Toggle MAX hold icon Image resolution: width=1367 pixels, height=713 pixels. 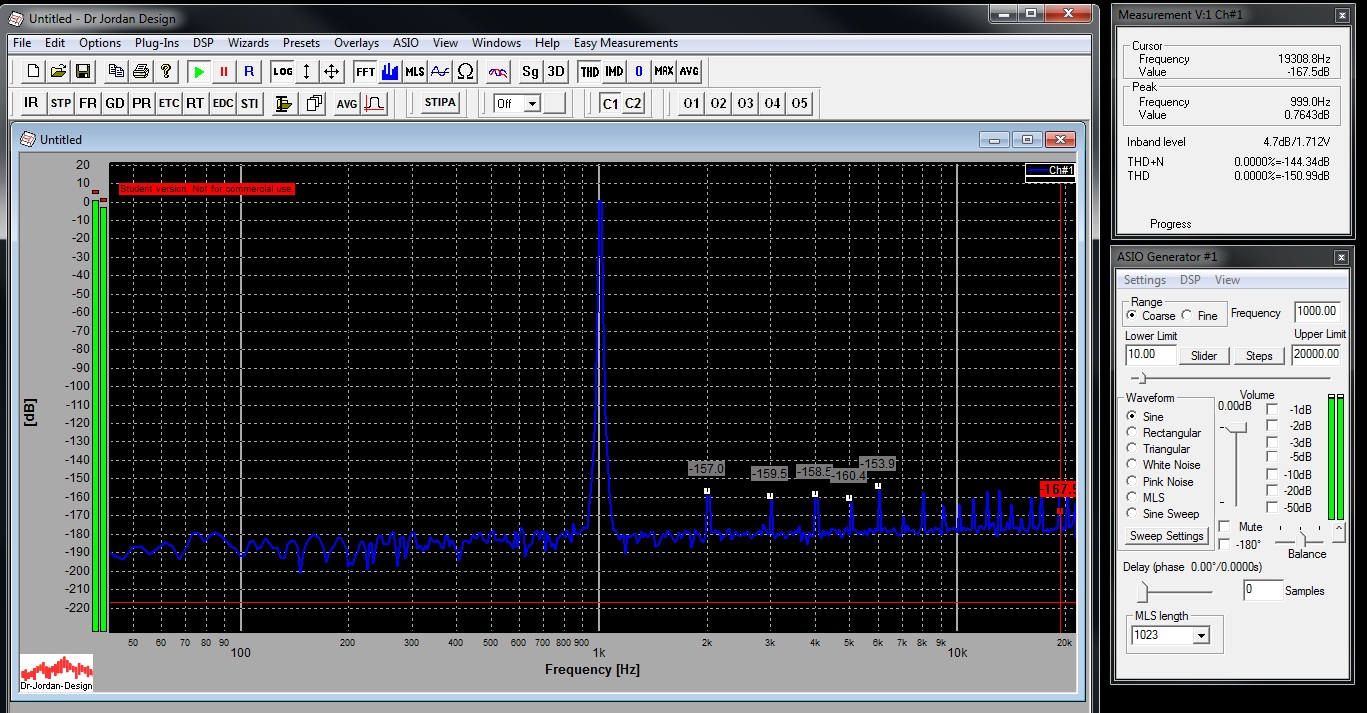[x=664, y=71]
